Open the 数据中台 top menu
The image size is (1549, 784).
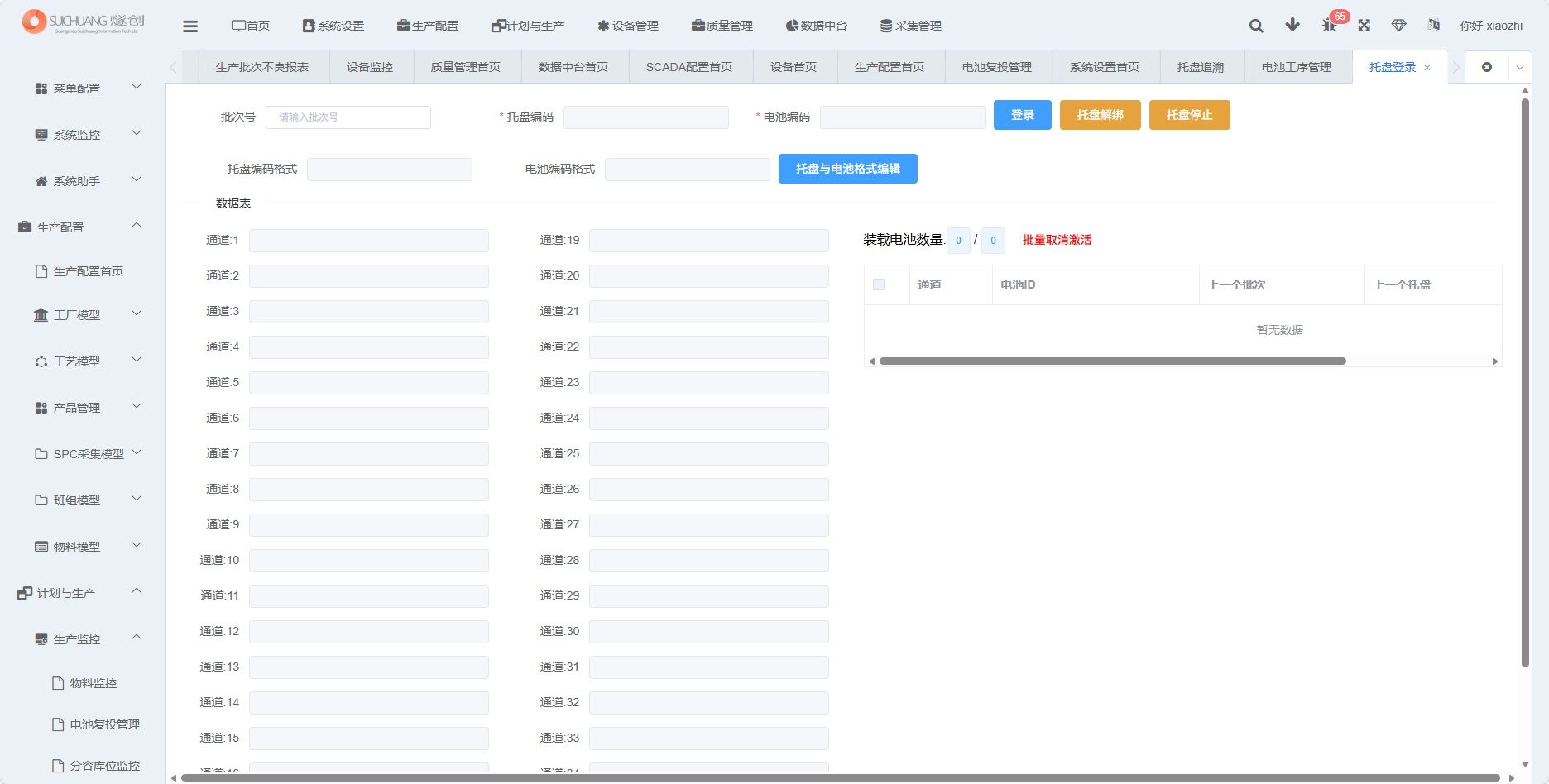coord(817,26)
